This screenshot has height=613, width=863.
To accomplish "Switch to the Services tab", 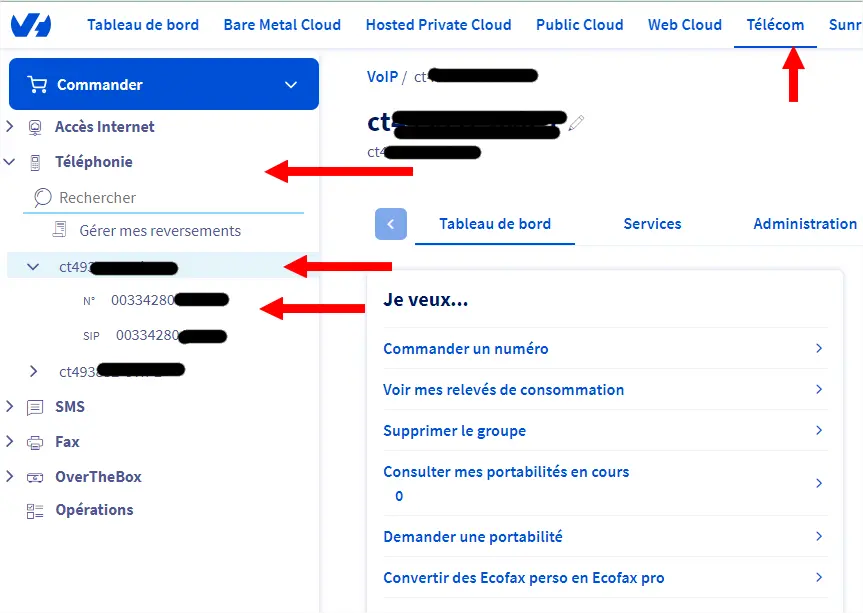I will (652, 224).
